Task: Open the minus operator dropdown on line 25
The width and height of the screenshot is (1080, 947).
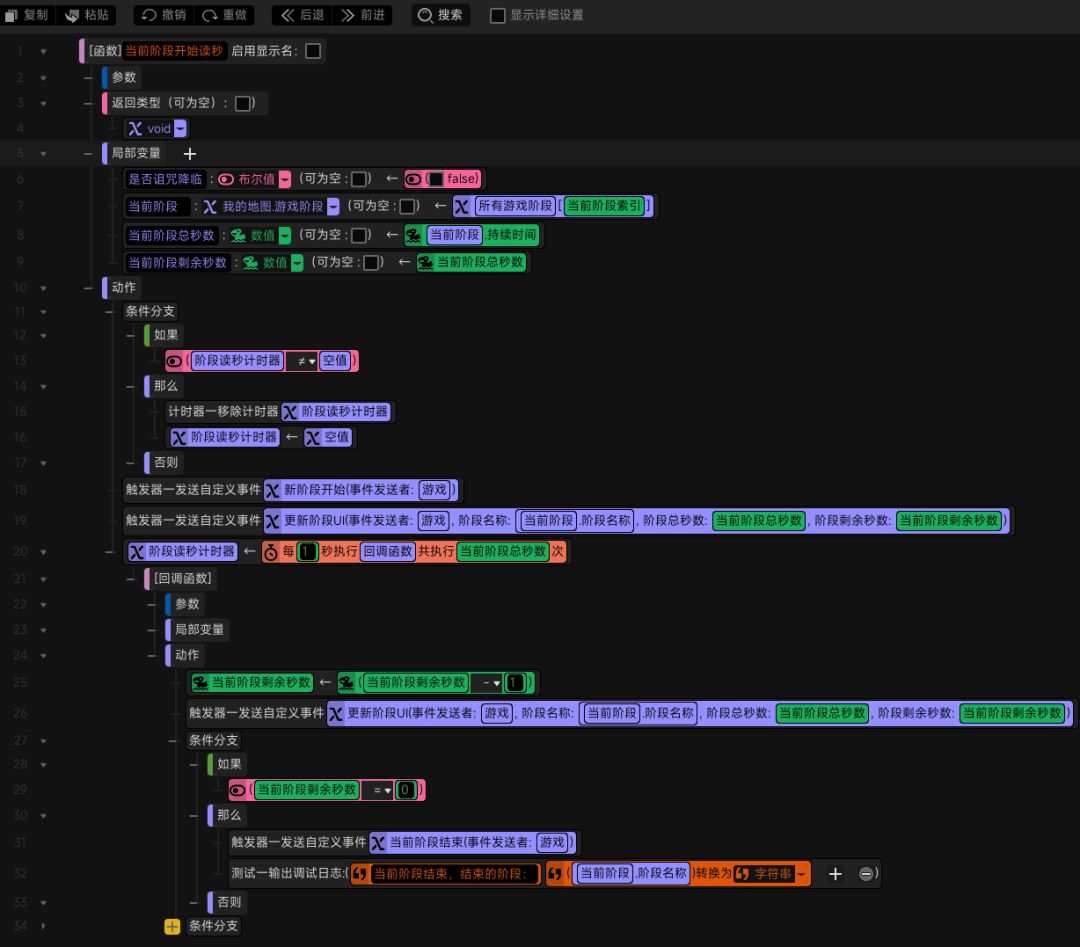Action: point(491,683)
